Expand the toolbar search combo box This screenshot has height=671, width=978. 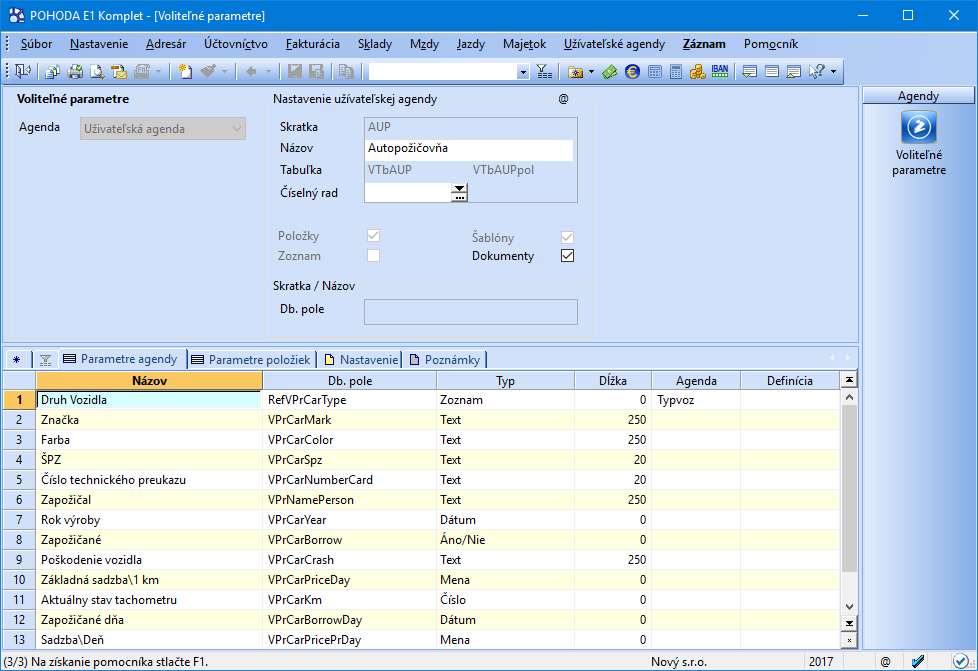(523, 72)
